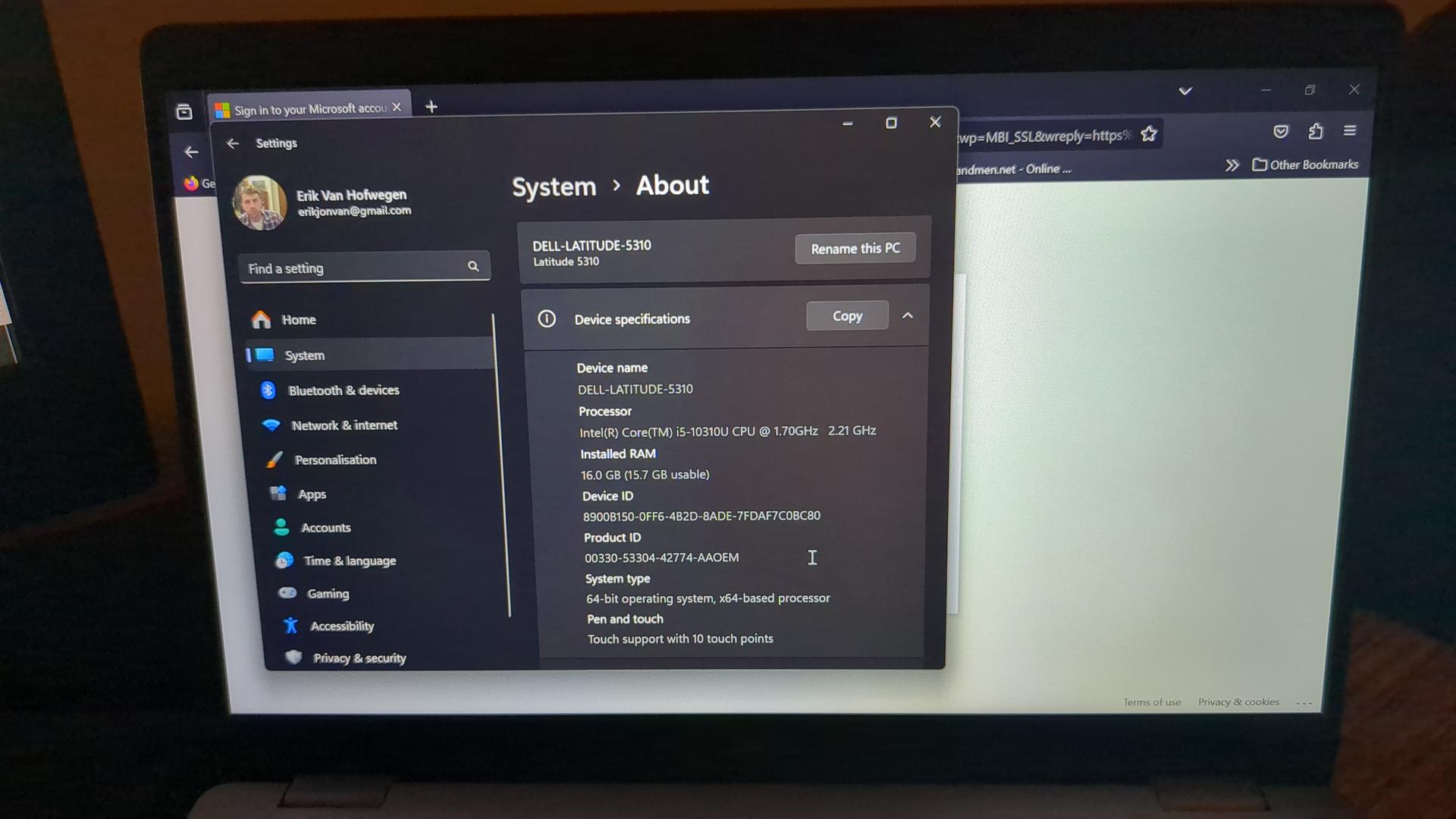Click the search magnifier icon
Screen dimensions: 1456x819
tap(473, 266)
